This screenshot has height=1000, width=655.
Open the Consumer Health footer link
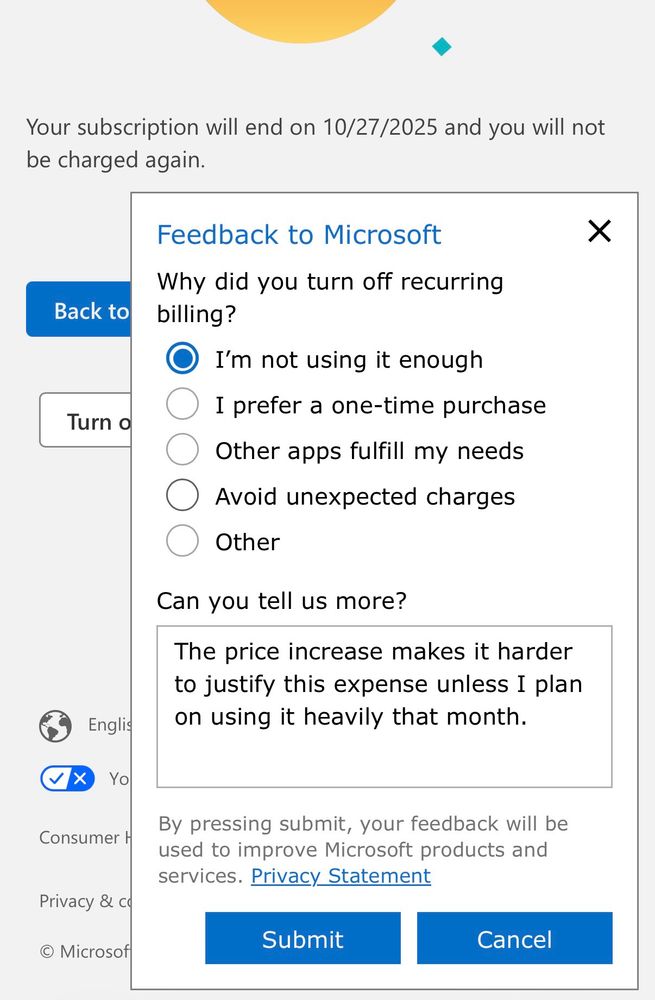tap(83, 838)
